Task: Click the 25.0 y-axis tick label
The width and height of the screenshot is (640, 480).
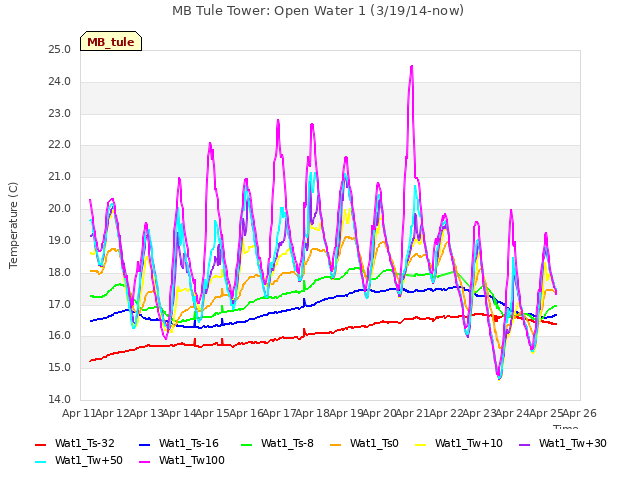Action: click(x=60, y=50)
